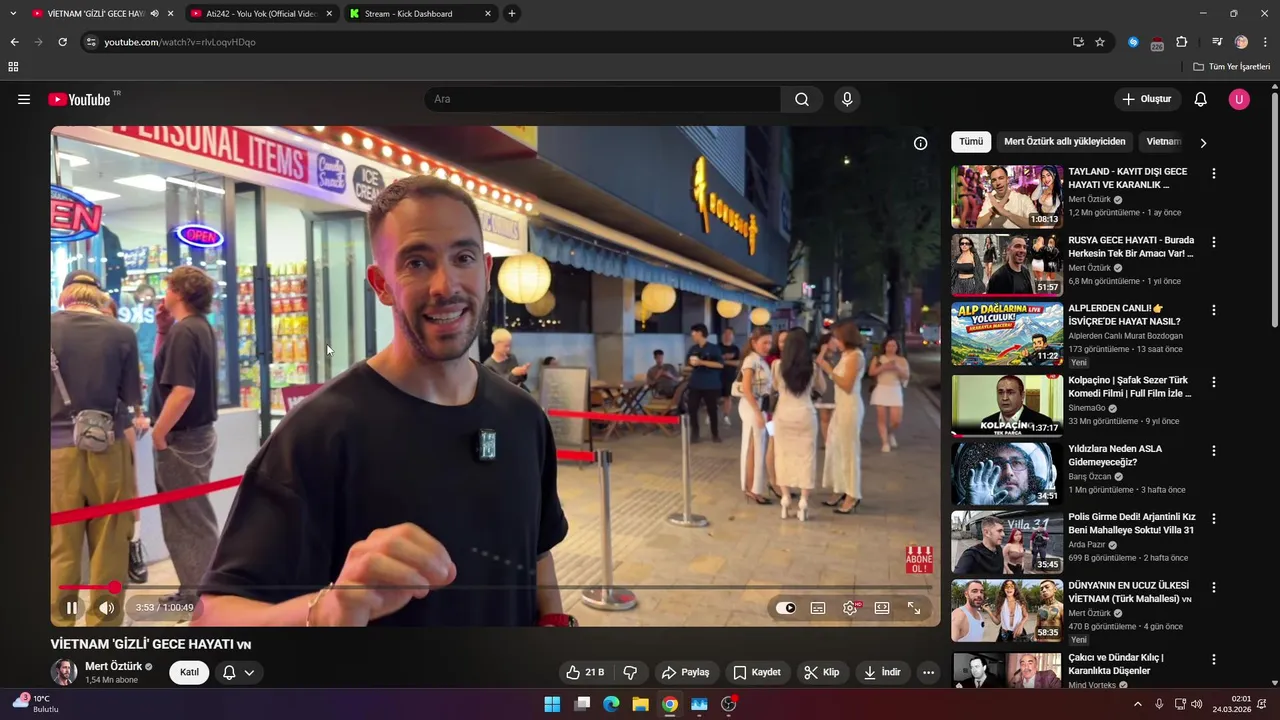Open options for Polis Girme Dedi video

point(1214,519)
